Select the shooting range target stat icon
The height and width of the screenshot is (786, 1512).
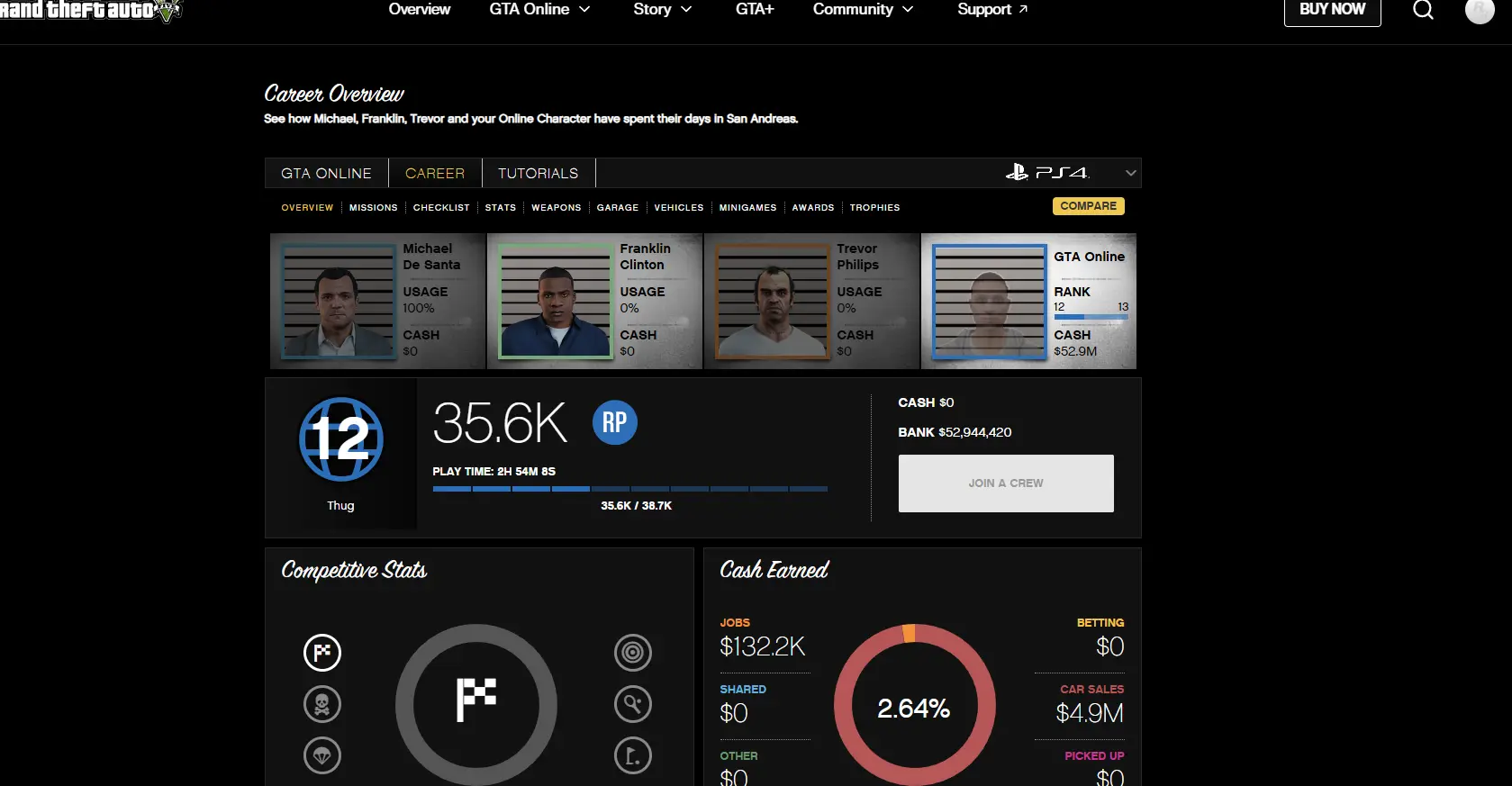(x=633, y=653)
